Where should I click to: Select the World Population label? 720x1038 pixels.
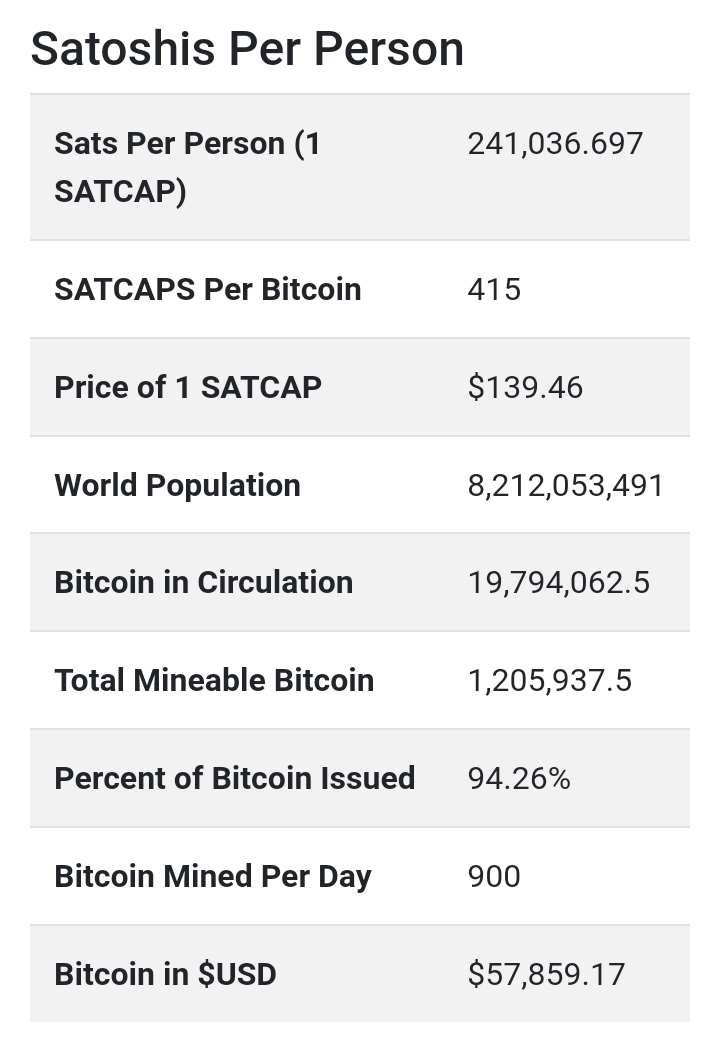177,485
